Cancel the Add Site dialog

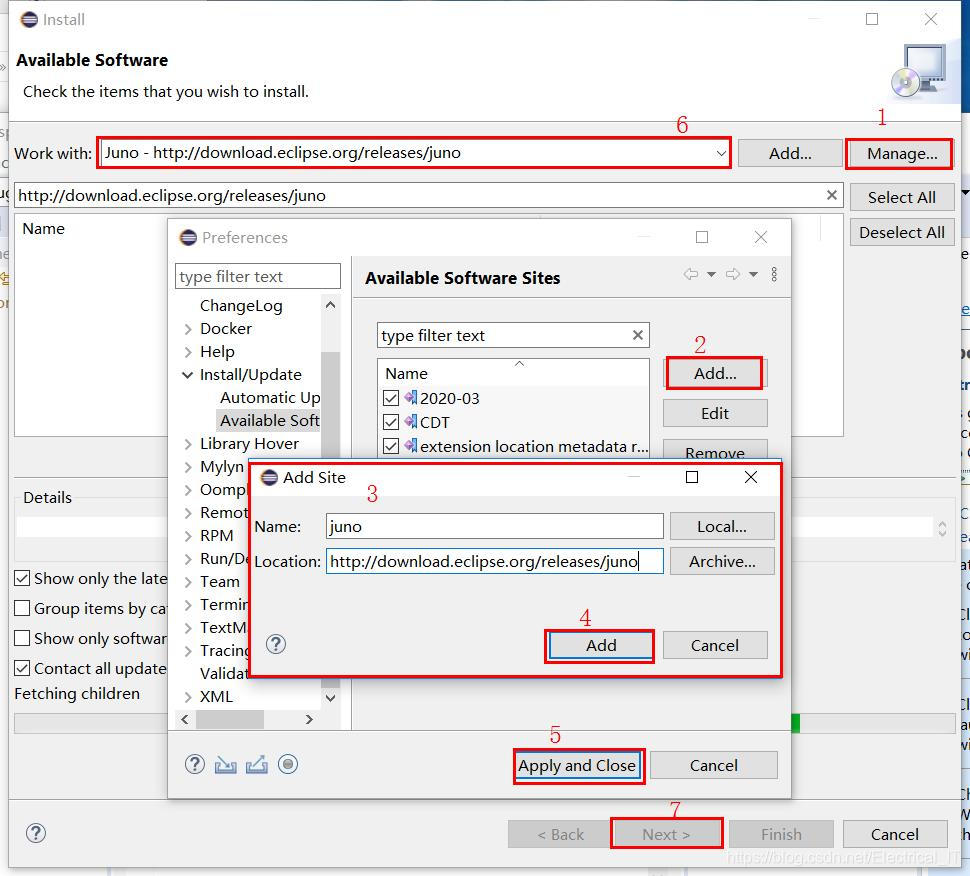[x=715, y=645]
